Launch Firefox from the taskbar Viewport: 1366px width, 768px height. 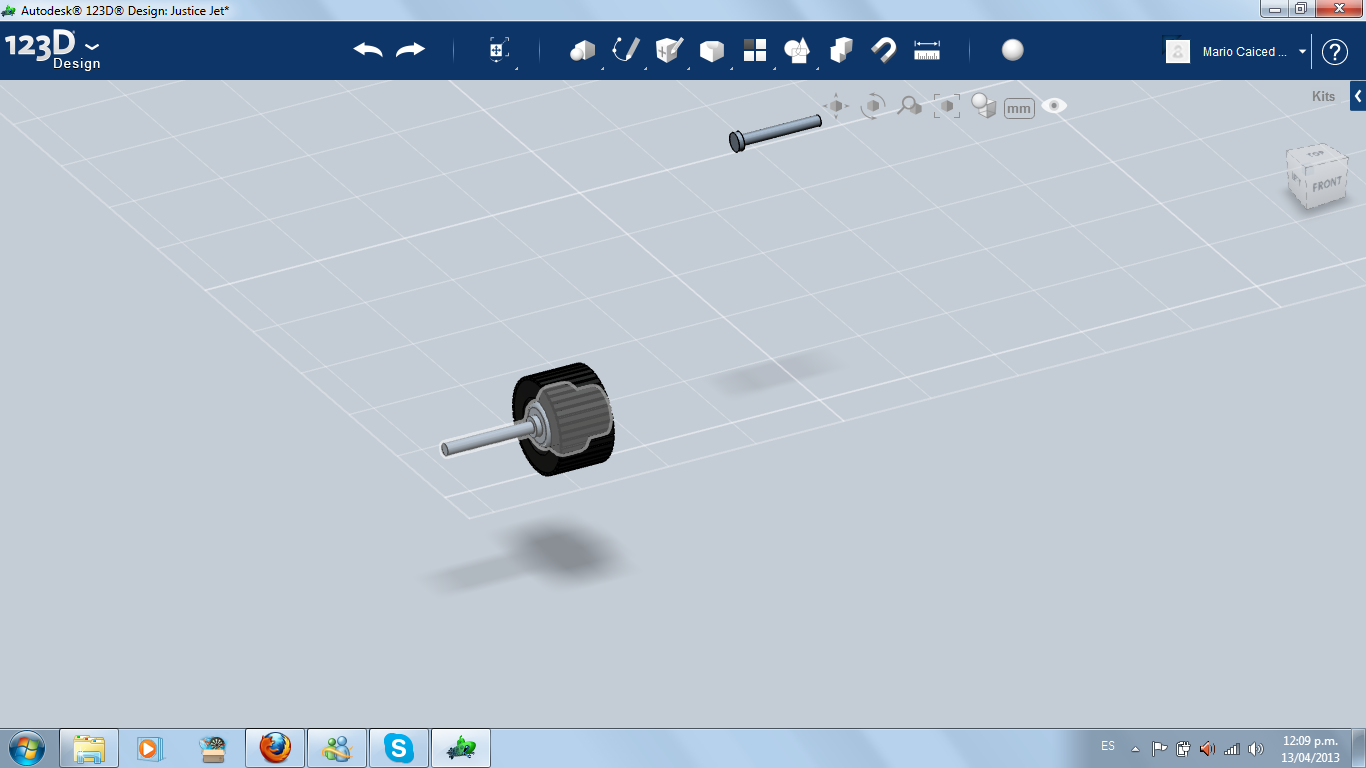click(x=275, y=748)
